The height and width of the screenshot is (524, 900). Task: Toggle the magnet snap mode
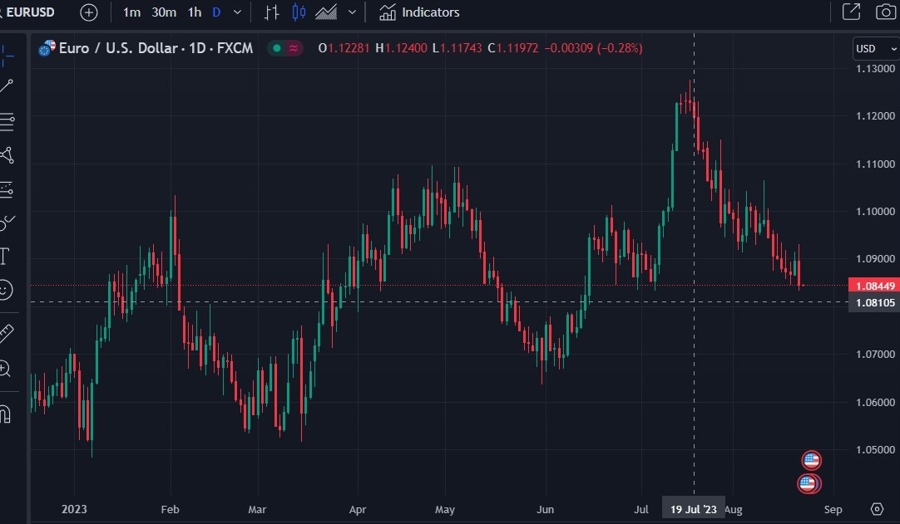click(5, 414)
